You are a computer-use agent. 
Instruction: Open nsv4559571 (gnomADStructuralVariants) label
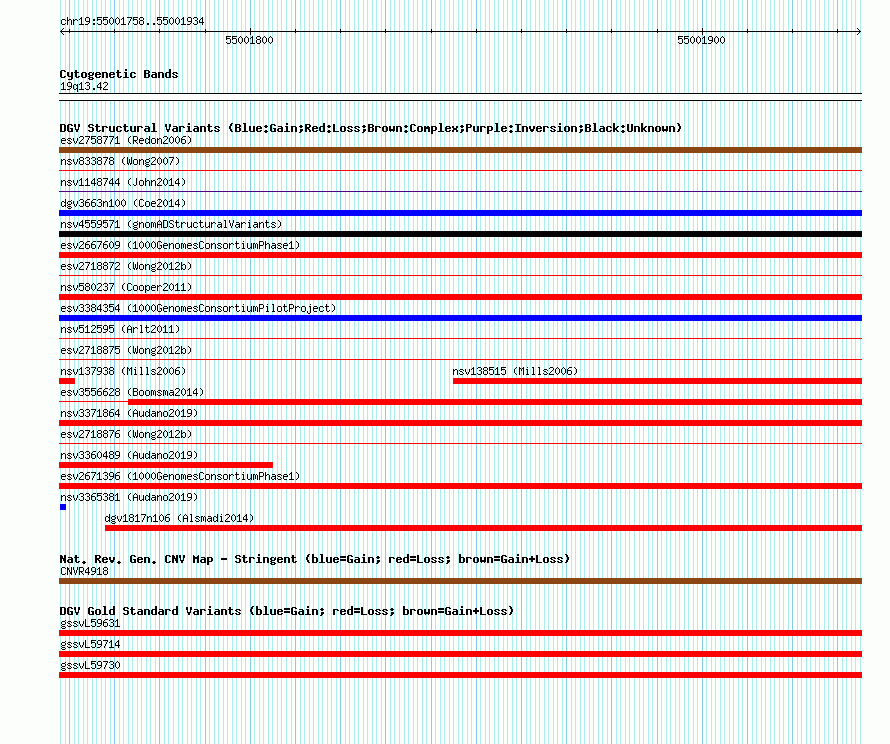click(x=171, y=224)
